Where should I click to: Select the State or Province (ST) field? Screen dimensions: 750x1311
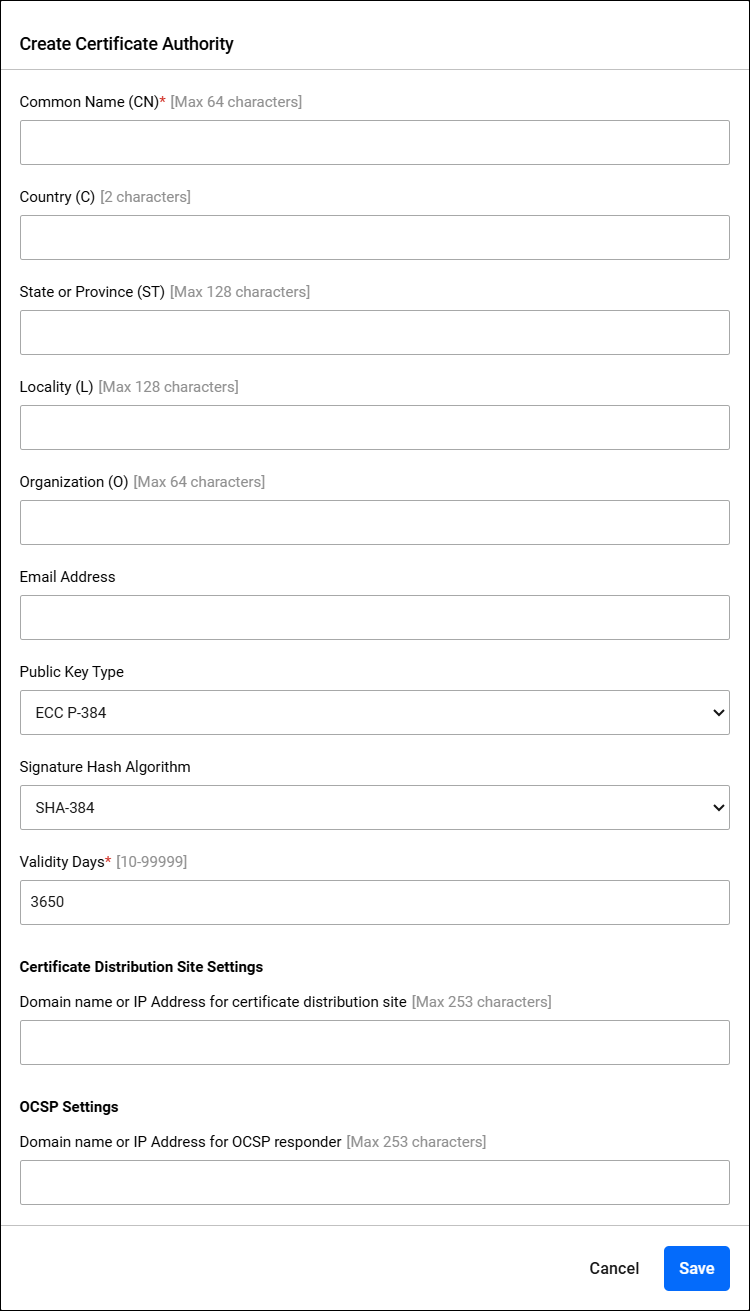click(375, 332)
